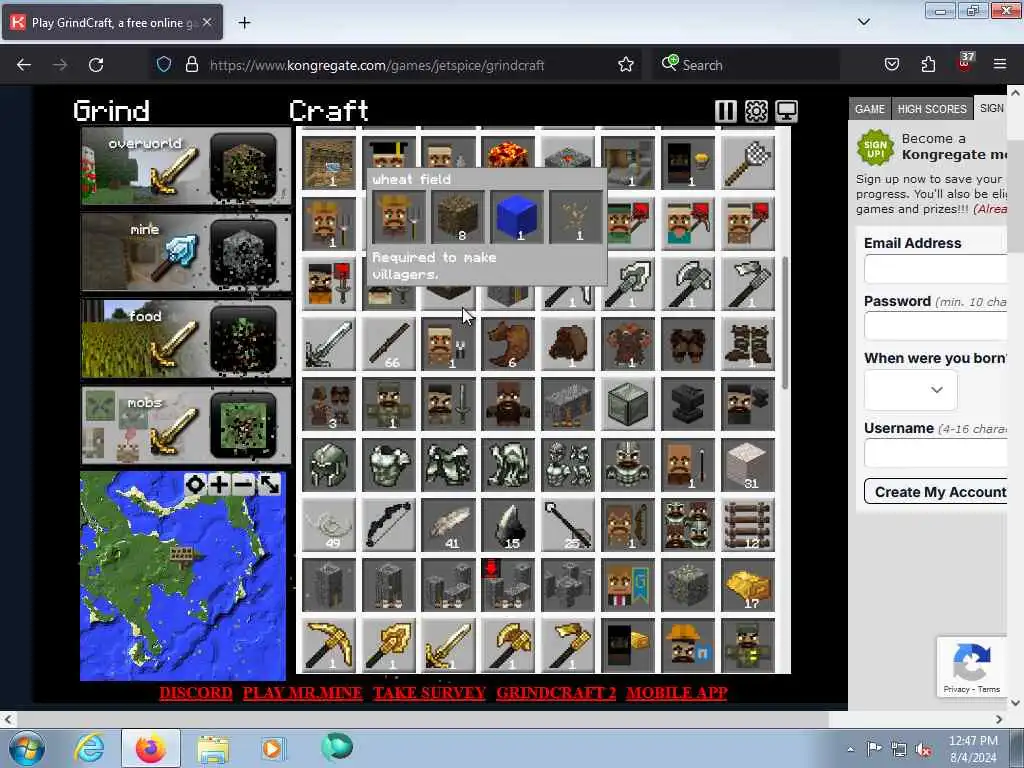Craft the anvil item

coord(688,404)
